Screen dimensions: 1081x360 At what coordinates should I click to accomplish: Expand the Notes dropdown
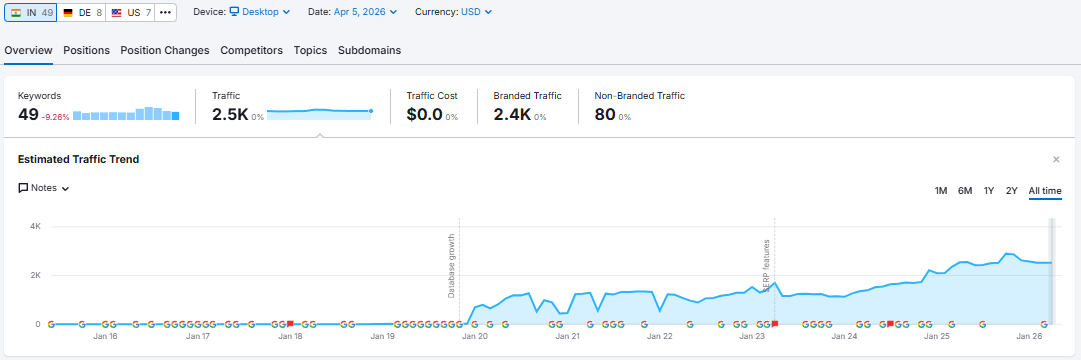tap(44, 188)
